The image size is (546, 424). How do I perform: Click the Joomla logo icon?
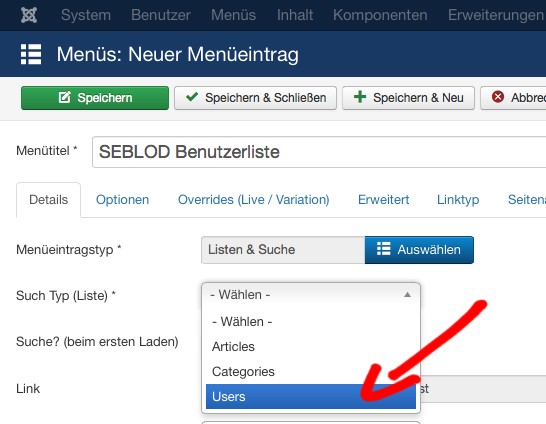pyautogui.click(x=29, y=15)
